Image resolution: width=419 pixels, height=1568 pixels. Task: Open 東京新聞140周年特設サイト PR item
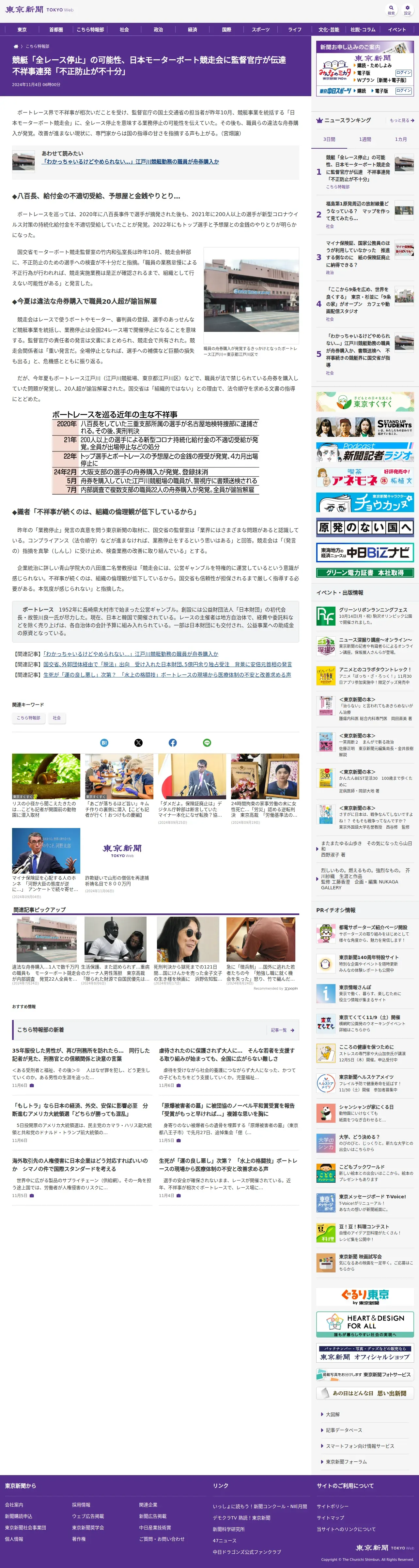pyautogui.click(x=365, y=964)
